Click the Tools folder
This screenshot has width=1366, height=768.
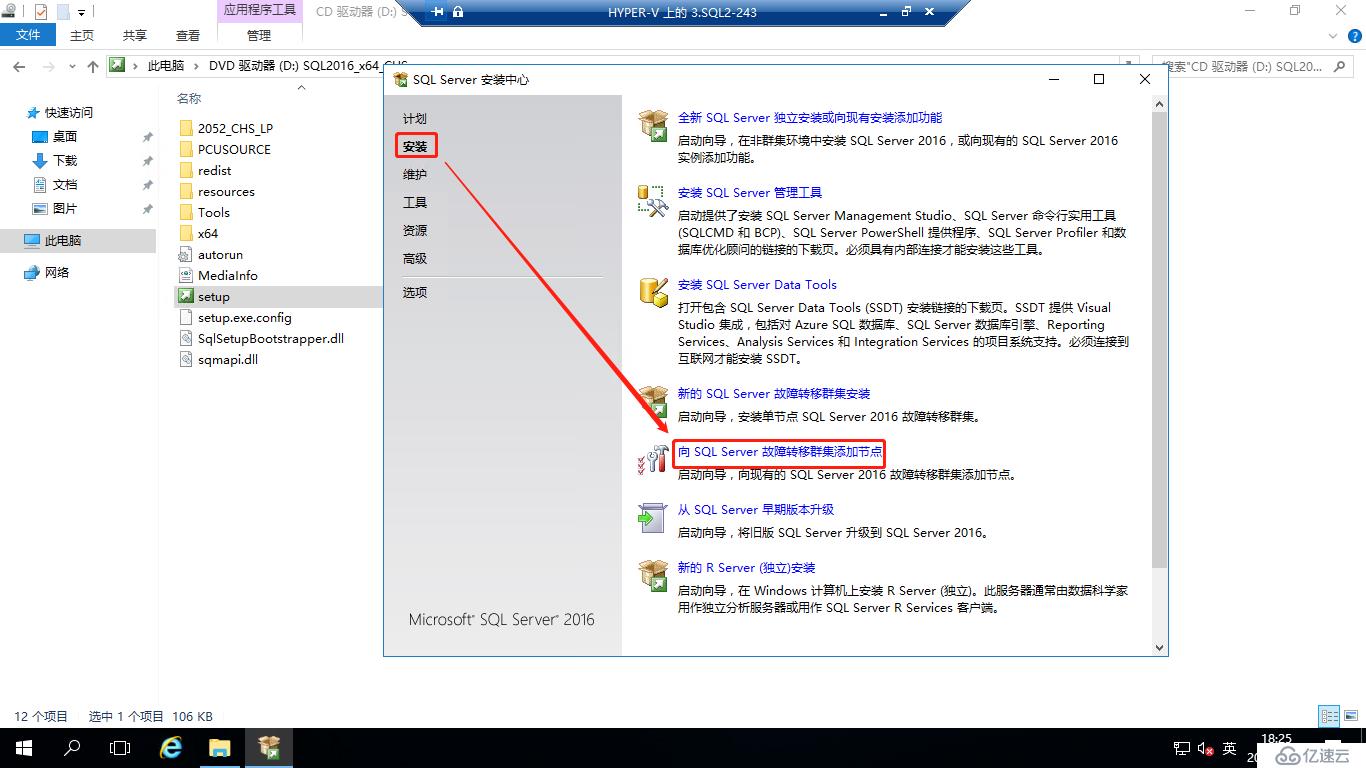(x=214, y=213)
